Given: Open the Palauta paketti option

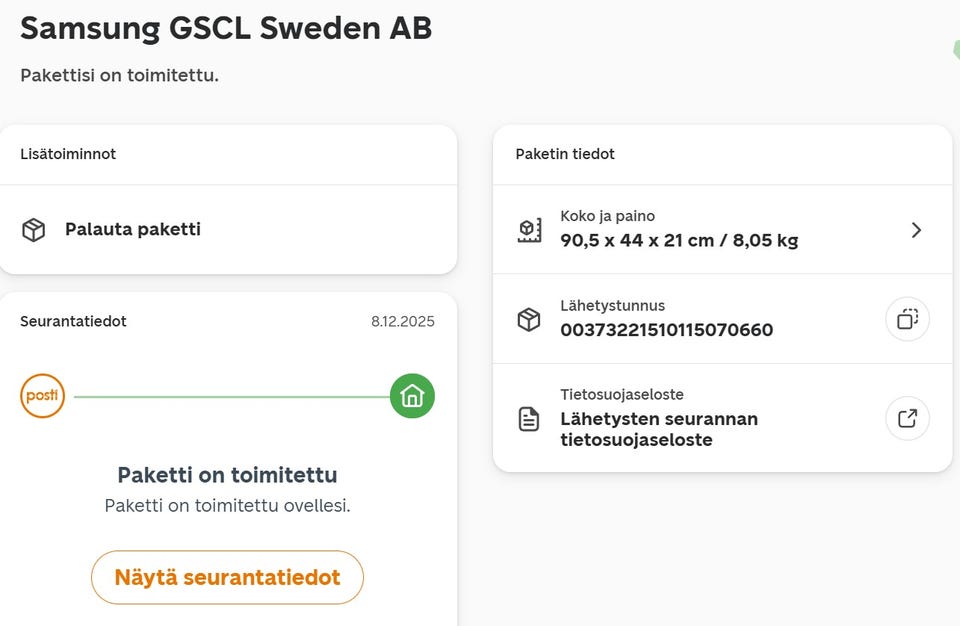Looking at the screenshot, I should pos(133,230).
